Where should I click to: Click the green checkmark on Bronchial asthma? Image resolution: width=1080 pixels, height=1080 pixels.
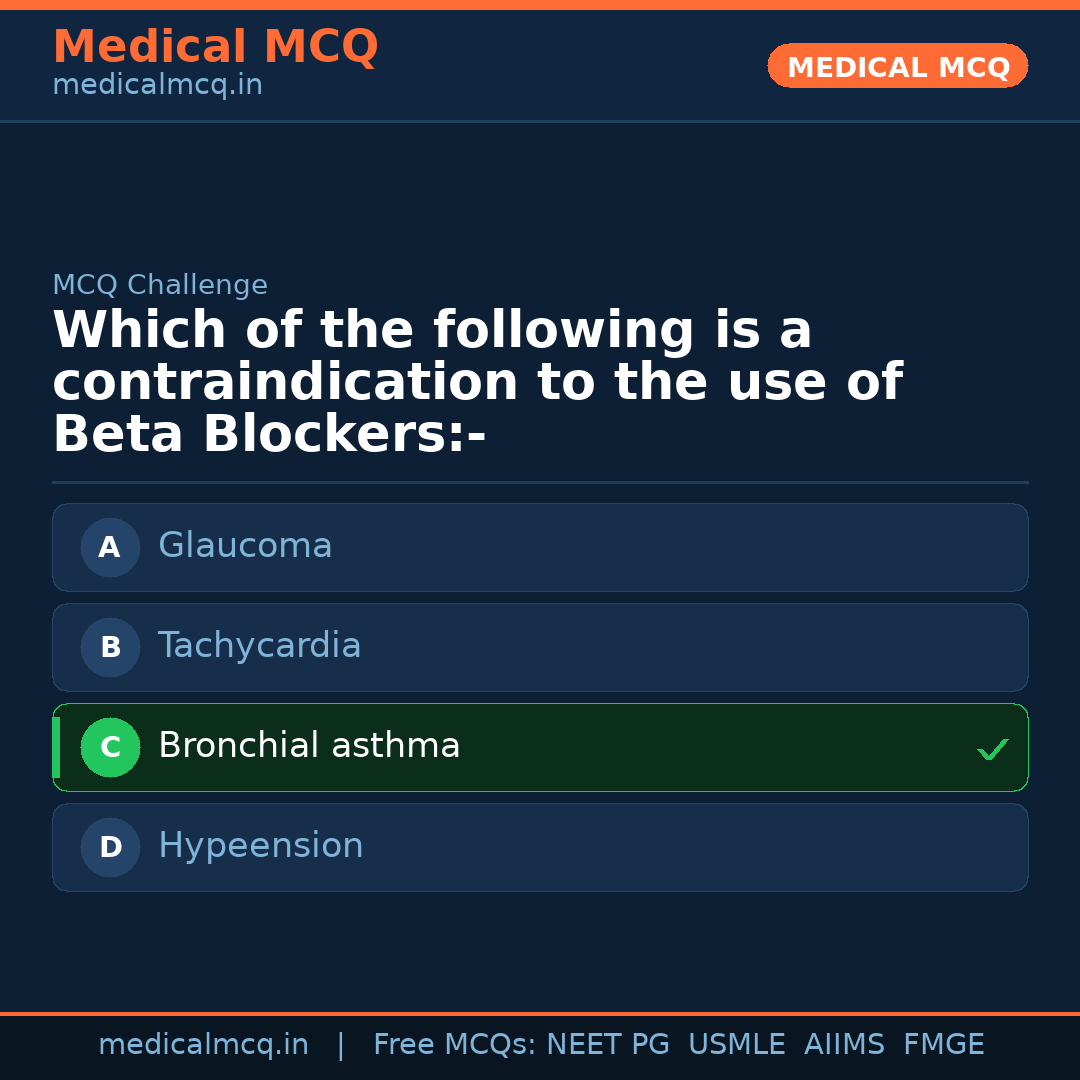(992, 749)
